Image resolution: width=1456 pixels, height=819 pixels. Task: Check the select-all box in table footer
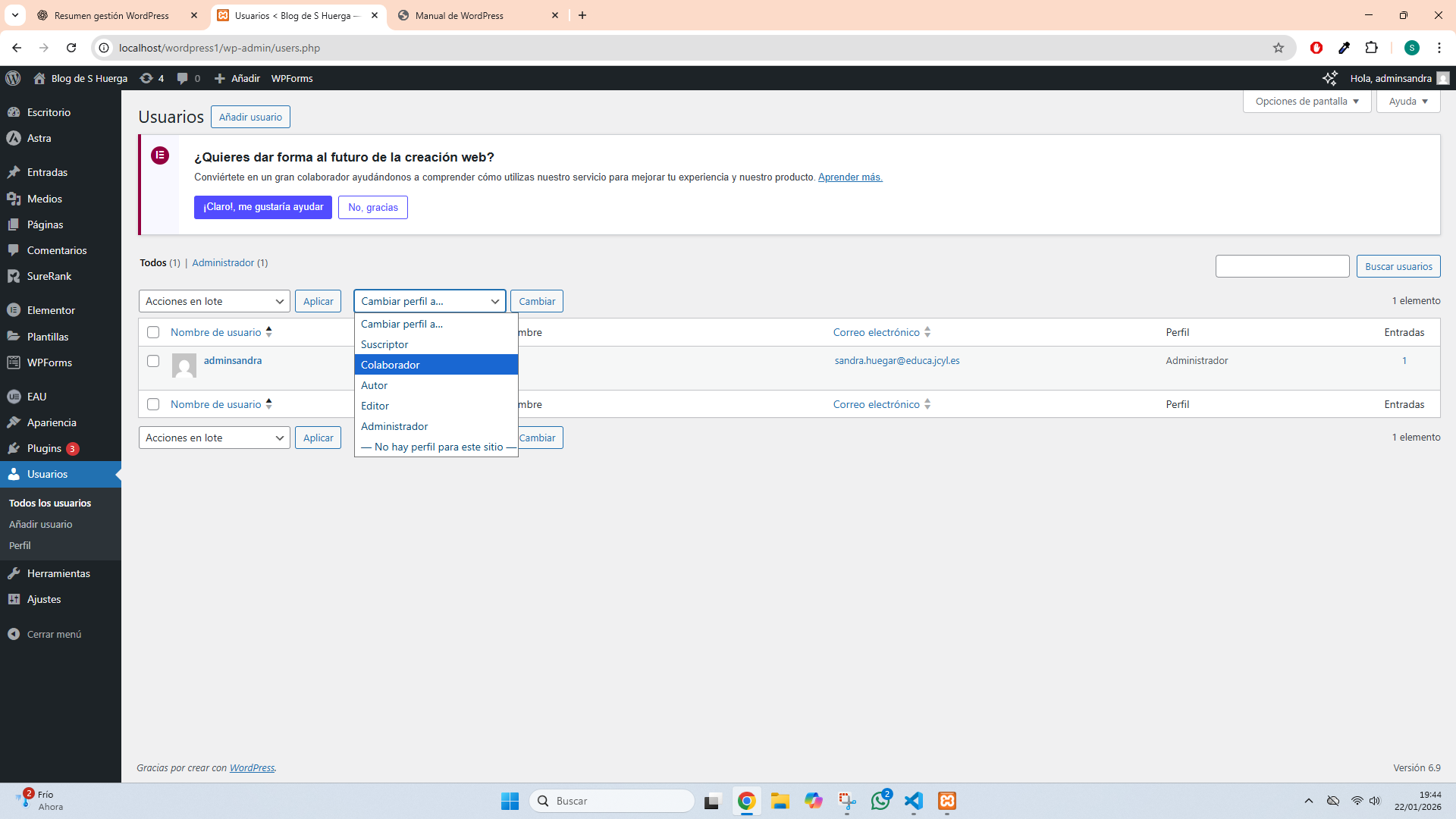tap(153, 404)
